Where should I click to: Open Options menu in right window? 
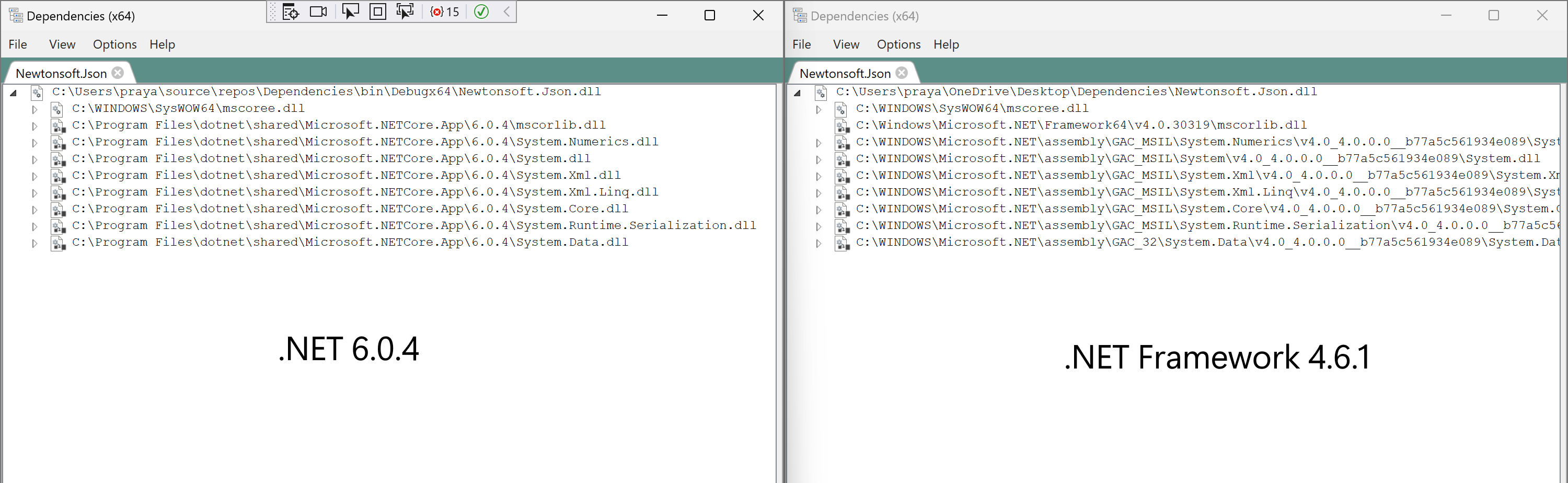(898, 44)
